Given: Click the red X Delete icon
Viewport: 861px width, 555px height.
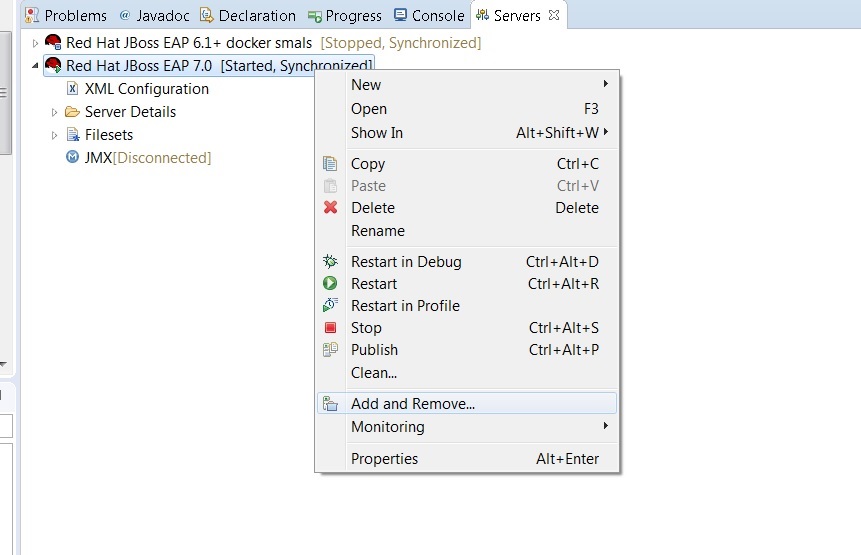Looking at the screenshot, I should pos(330,208).
